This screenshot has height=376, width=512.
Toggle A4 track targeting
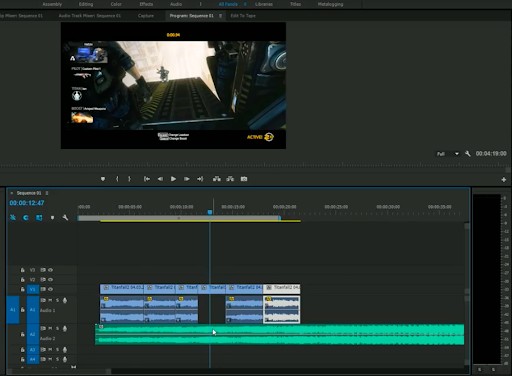point(33,359)
